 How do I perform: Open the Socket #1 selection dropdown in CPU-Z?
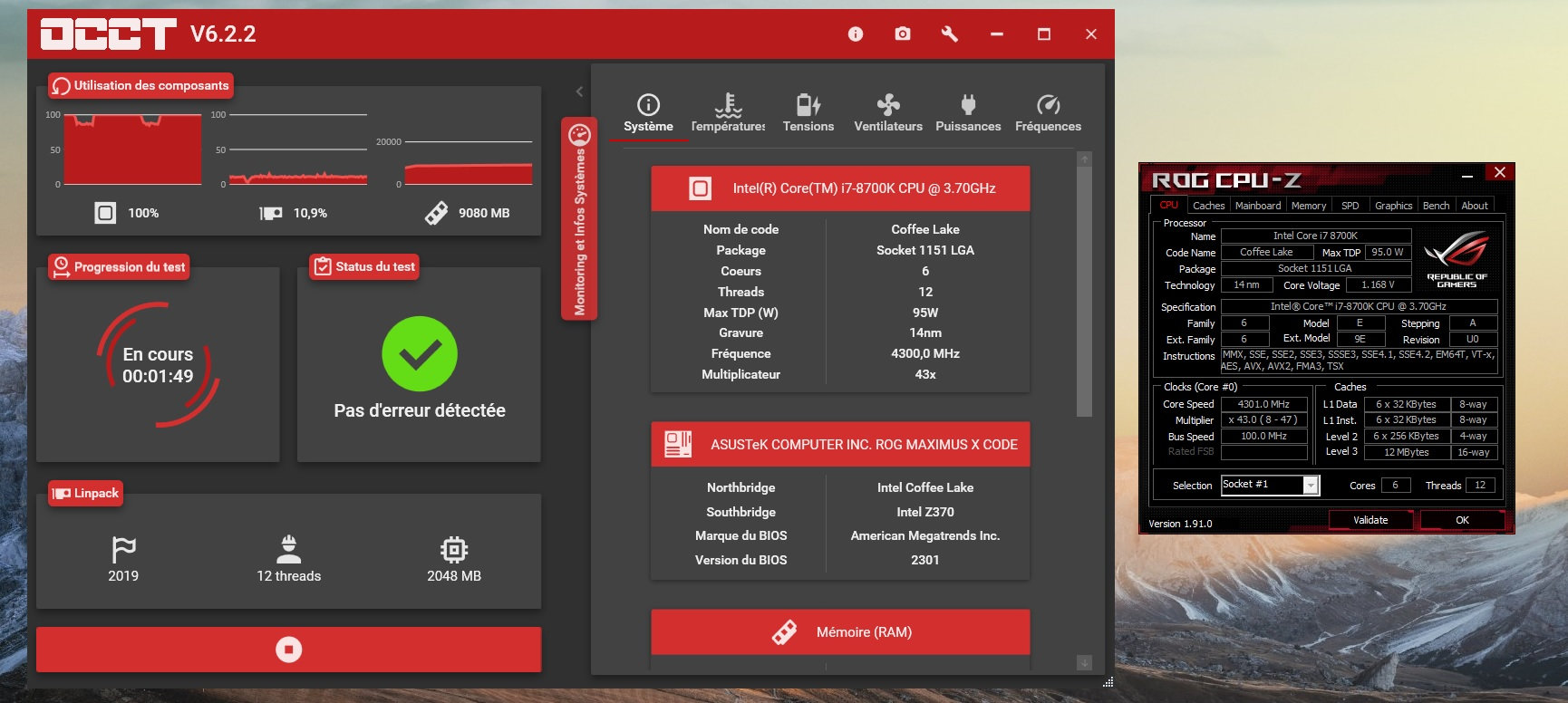click(x=1311, y=486)
